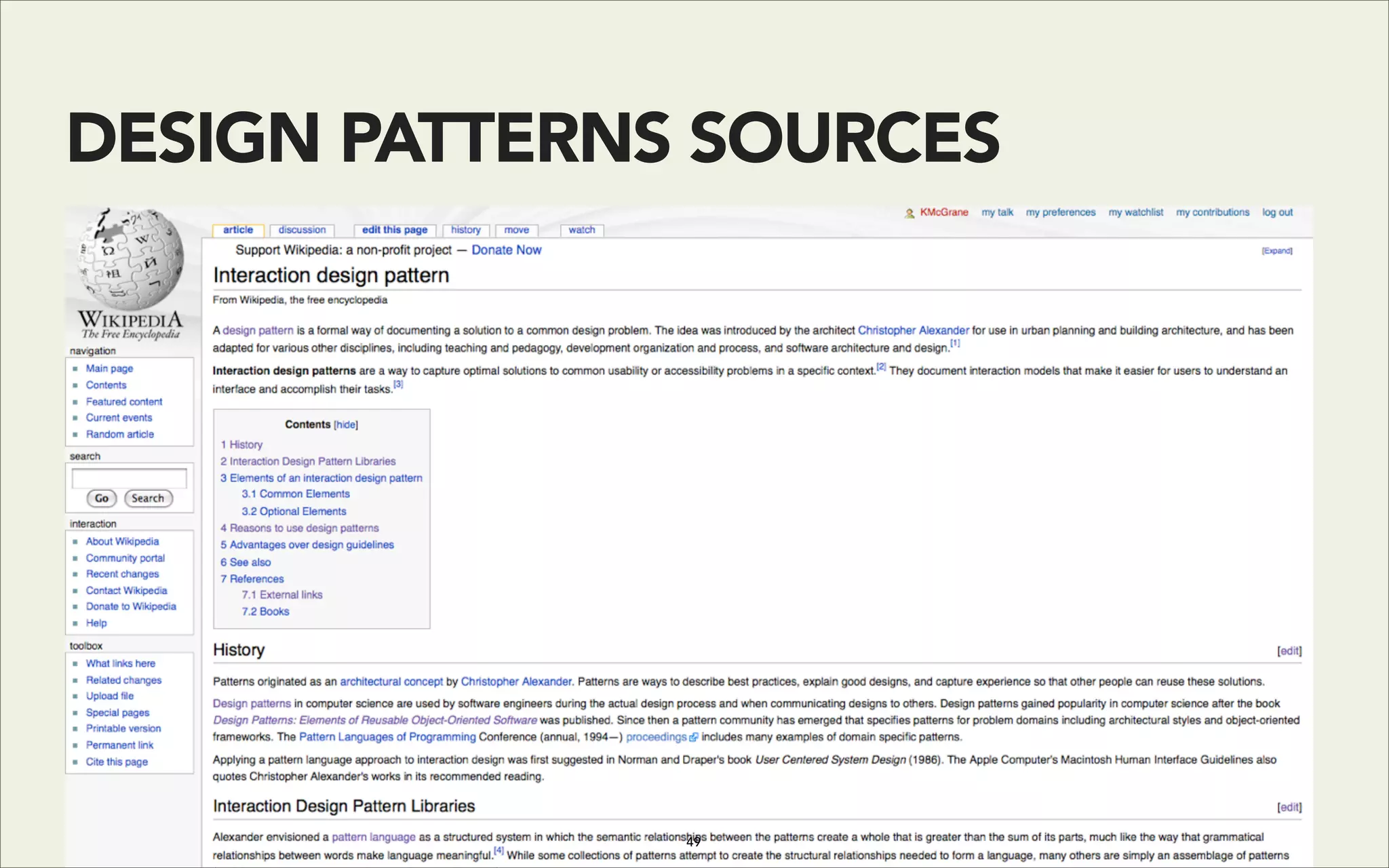Jump to 6 See also
Screen dimensions: 1389x868
coord(246,562)
